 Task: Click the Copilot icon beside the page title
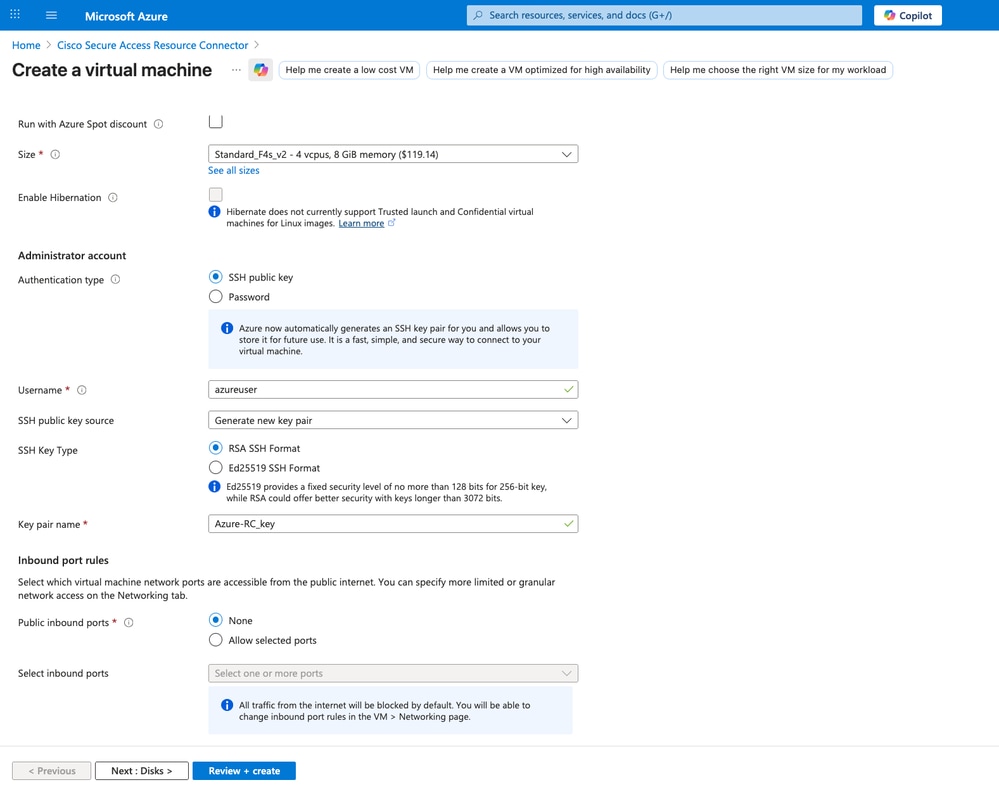tap(260, 70)
